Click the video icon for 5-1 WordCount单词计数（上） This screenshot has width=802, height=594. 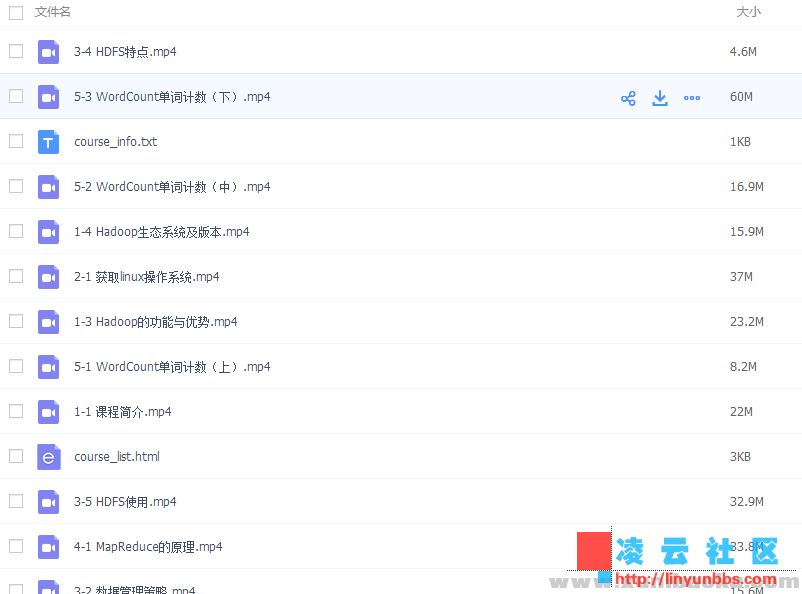click(49, 367)
